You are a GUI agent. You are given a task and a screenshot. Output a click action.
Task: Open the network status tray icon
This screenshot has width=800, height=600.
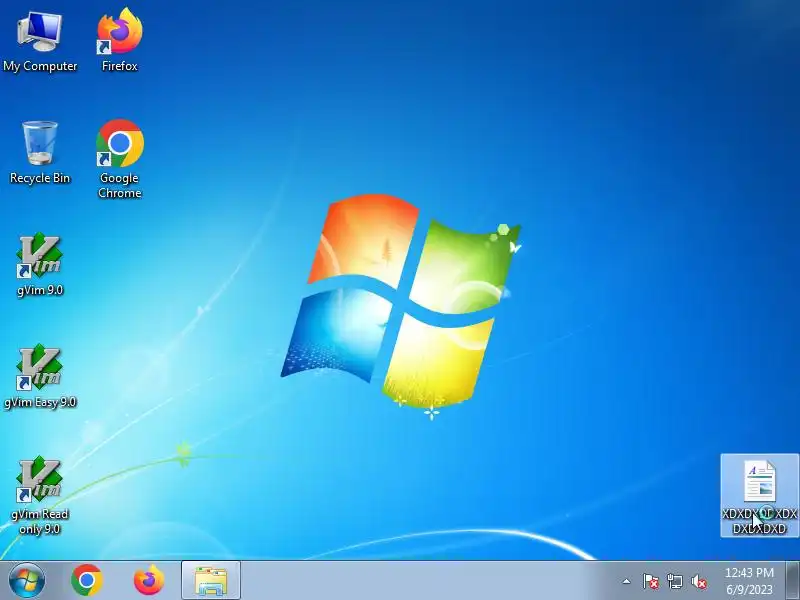click(674, 581)
